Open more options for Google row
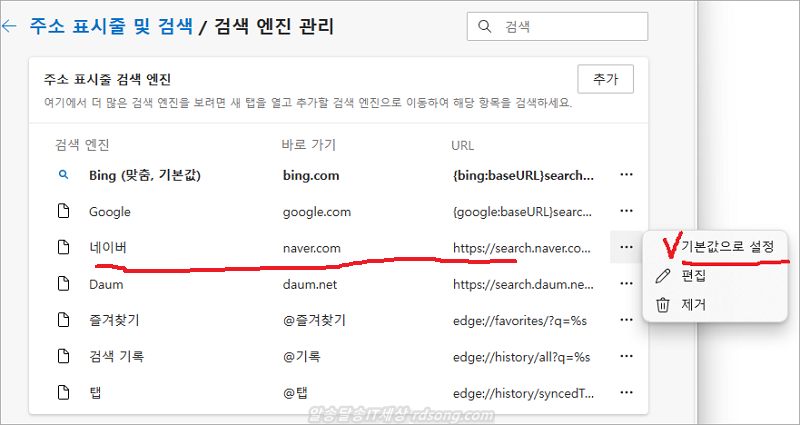800x425 pixels. (x=627, y=211)
